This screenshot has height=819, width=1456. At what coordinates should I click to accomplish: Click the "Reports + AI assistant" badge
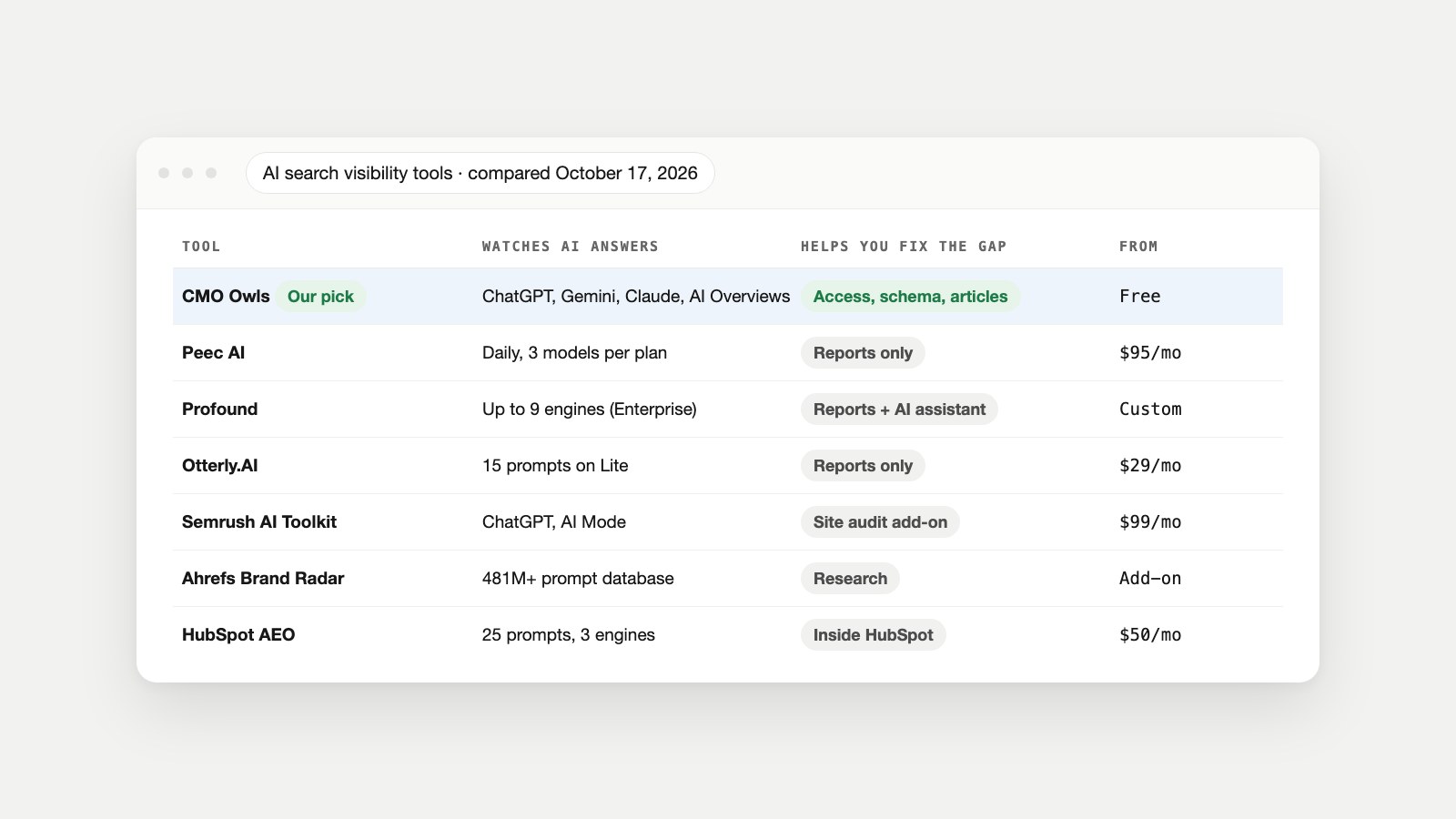[x=899, y=409]
